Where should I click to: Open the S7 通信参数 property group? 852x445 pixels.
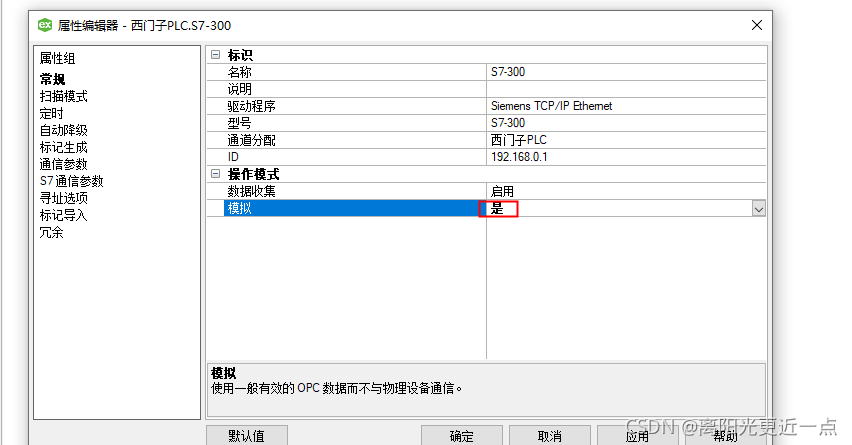[x=71, y=181]
